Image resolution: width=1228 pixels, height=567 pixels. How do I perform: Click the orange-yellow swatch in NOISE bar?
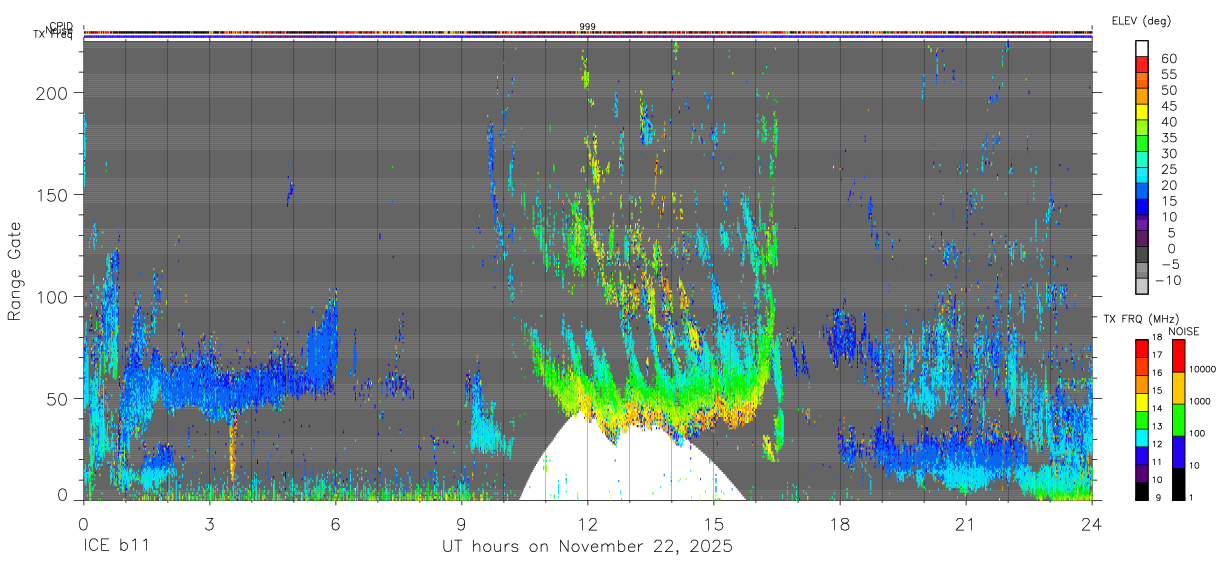[x=1178, y=388]
